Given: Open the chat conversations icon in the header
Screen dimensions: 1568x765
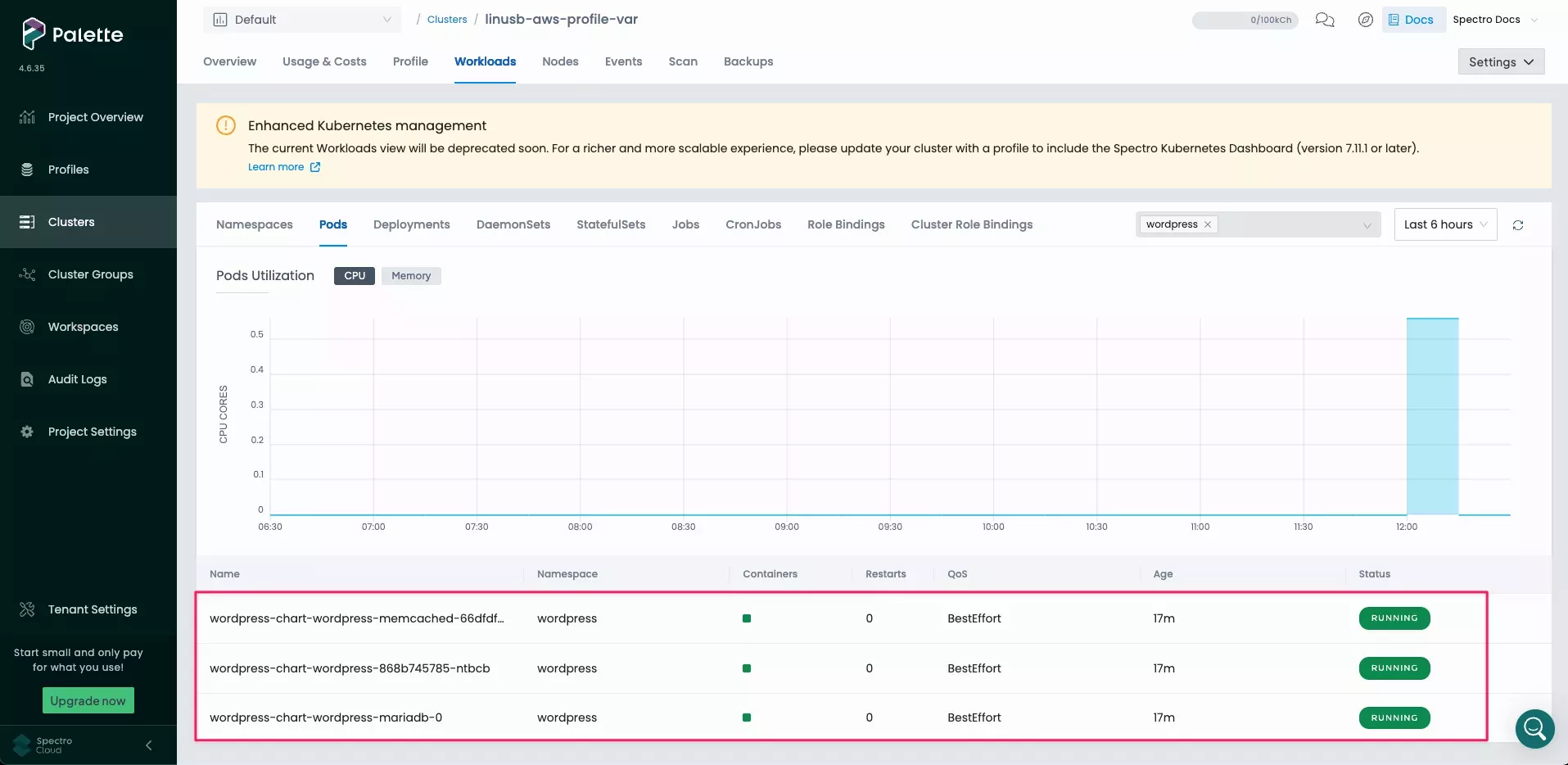Looking at the screenshot, I should click(x=1324, y=20).
